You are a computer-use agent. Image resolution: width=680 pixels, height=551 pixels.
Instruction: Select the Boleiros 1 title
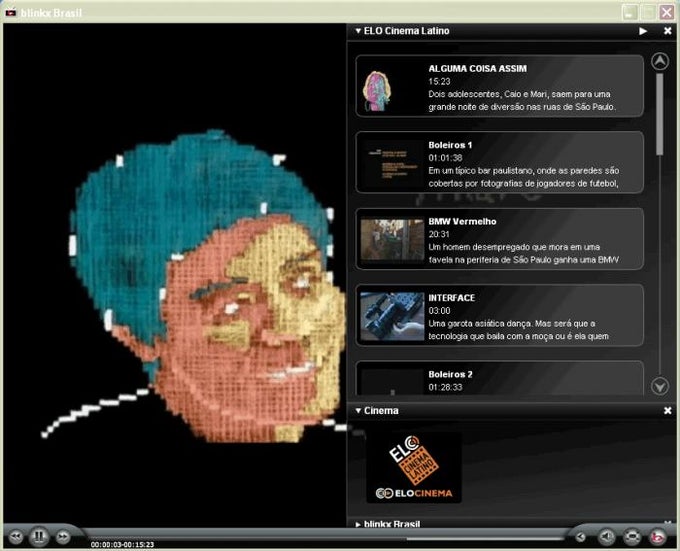(450, 145)
